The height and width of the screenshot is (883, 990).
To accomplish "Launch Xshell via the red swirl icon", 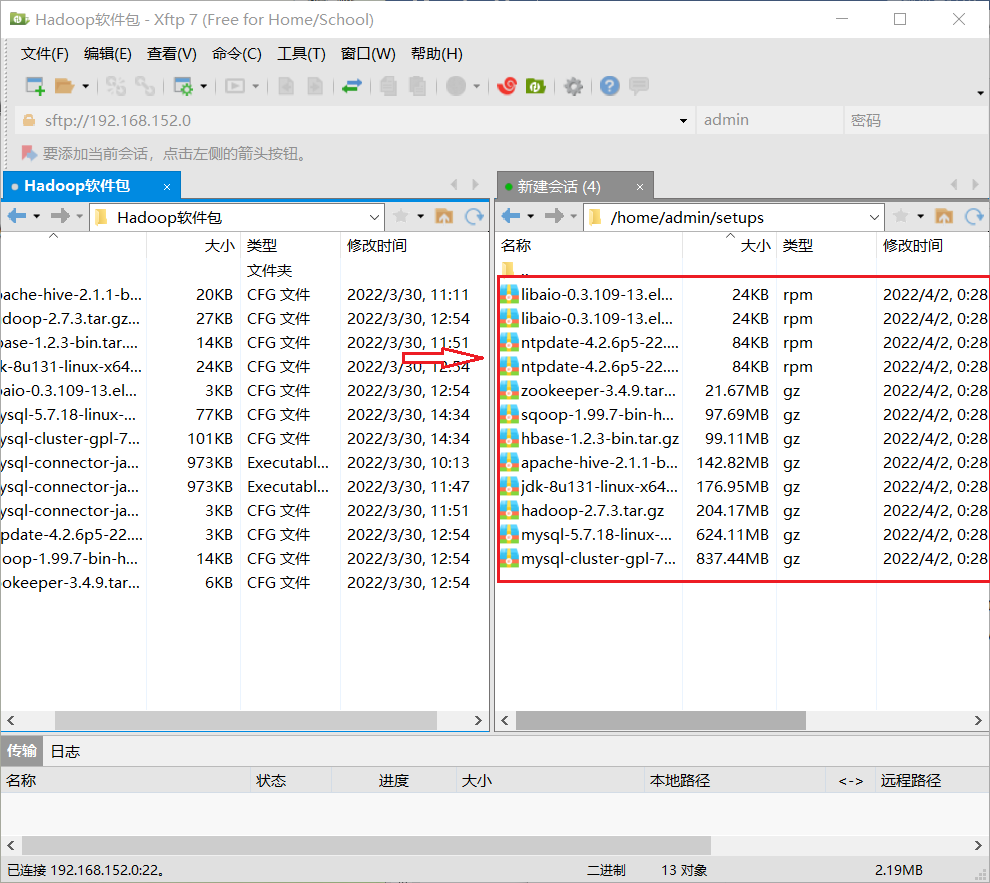I will [x=506, y=86].
